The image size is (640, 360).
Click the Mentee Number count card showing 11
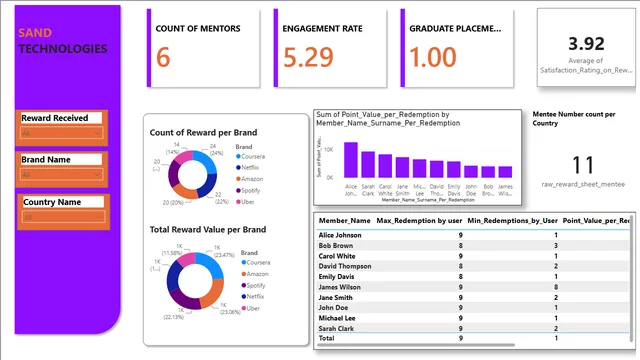point(583,165)
